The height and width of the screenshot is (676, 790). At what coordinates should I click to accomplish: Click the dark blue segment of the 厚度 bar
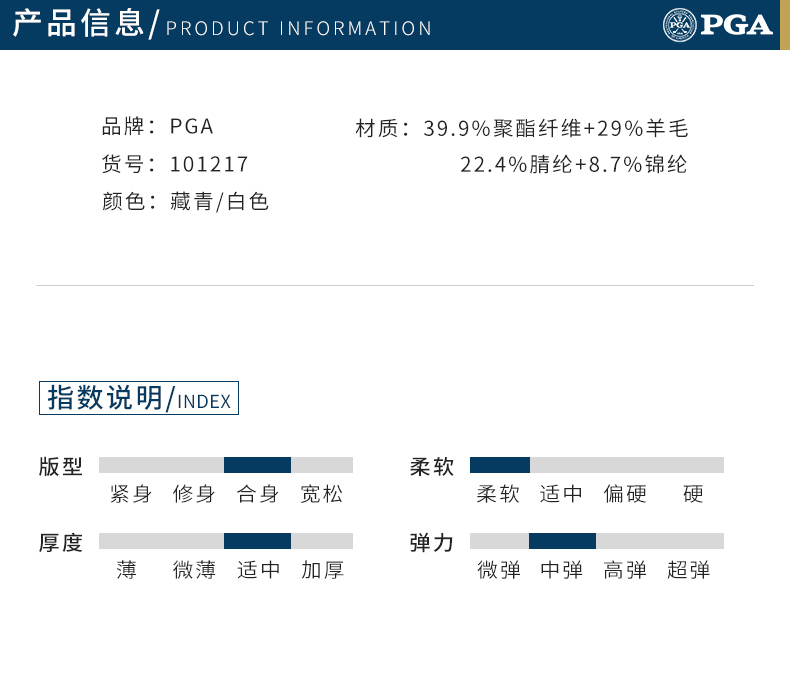pyautogui.click(x=257, y=541)
